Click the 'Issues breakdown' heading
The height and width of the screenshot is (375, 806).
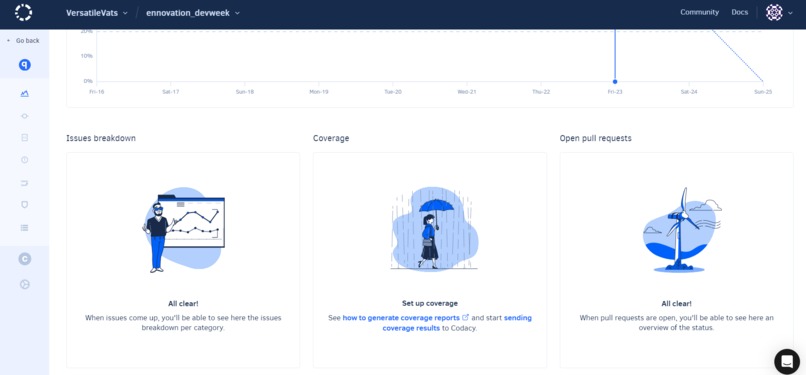(101, 138)
